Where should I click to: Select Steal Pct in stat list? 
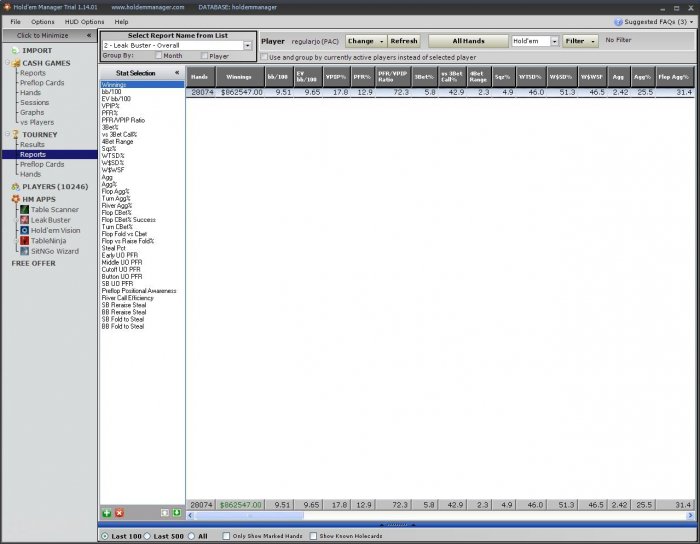(x=114, y=248)
